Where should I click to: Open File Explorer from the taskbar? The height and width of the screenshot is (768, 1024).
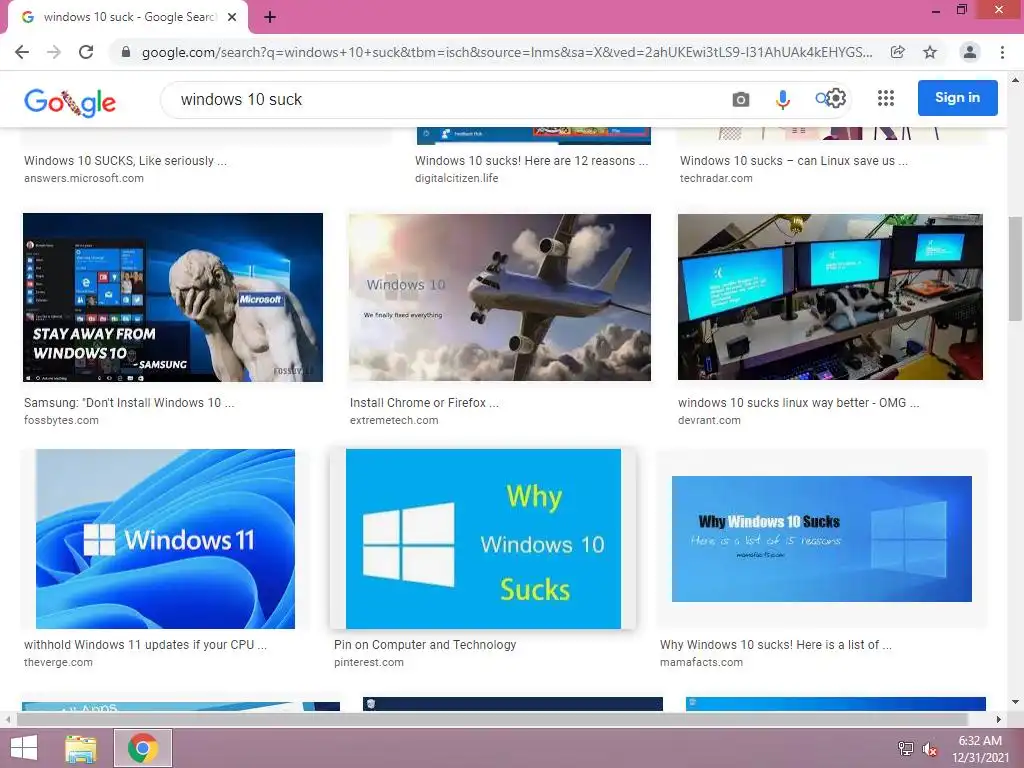80,748
